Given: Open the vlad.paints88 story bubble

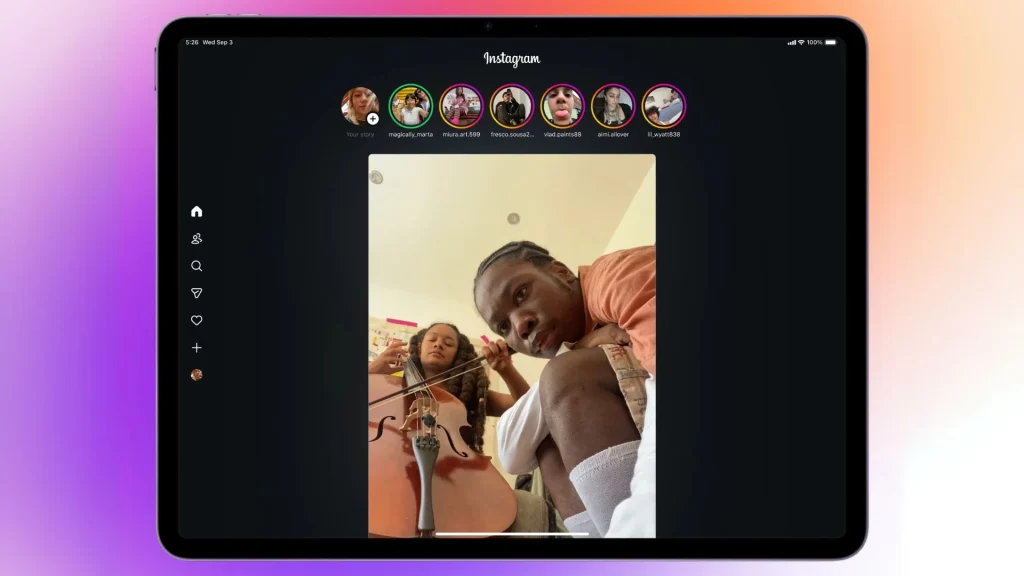Looking at the screenshot, I should click(562, 106).
